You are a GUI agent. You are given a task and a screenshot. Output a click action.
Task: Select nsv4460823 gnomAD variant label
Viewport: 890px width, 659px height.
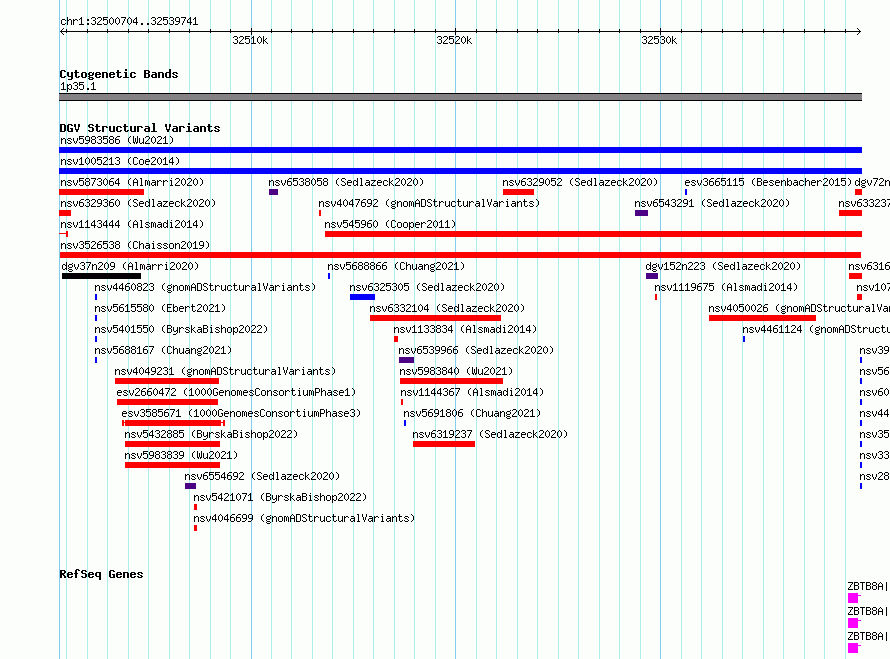(x=205, y=287)
